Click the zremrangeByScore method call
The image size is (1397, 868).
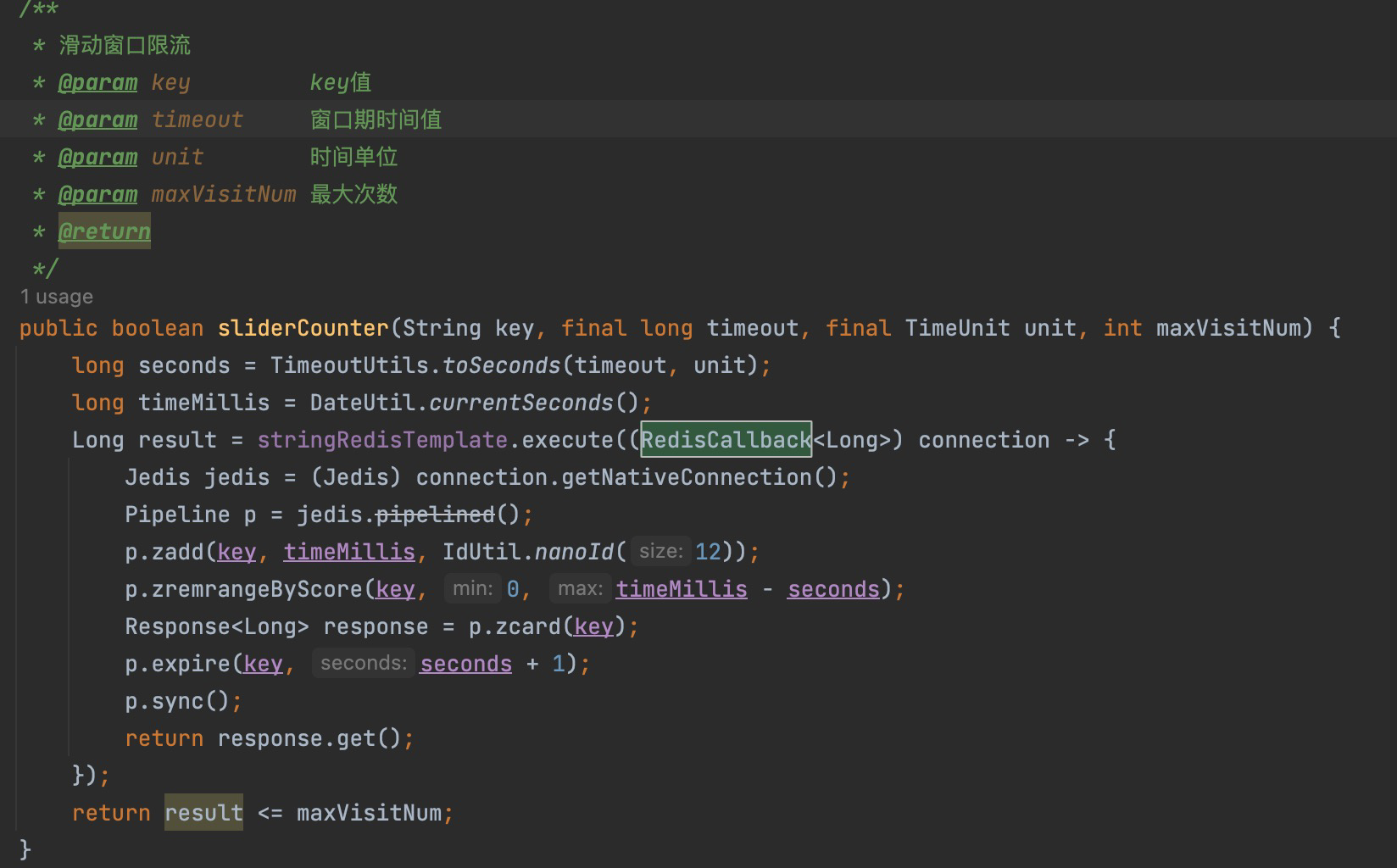257,589
